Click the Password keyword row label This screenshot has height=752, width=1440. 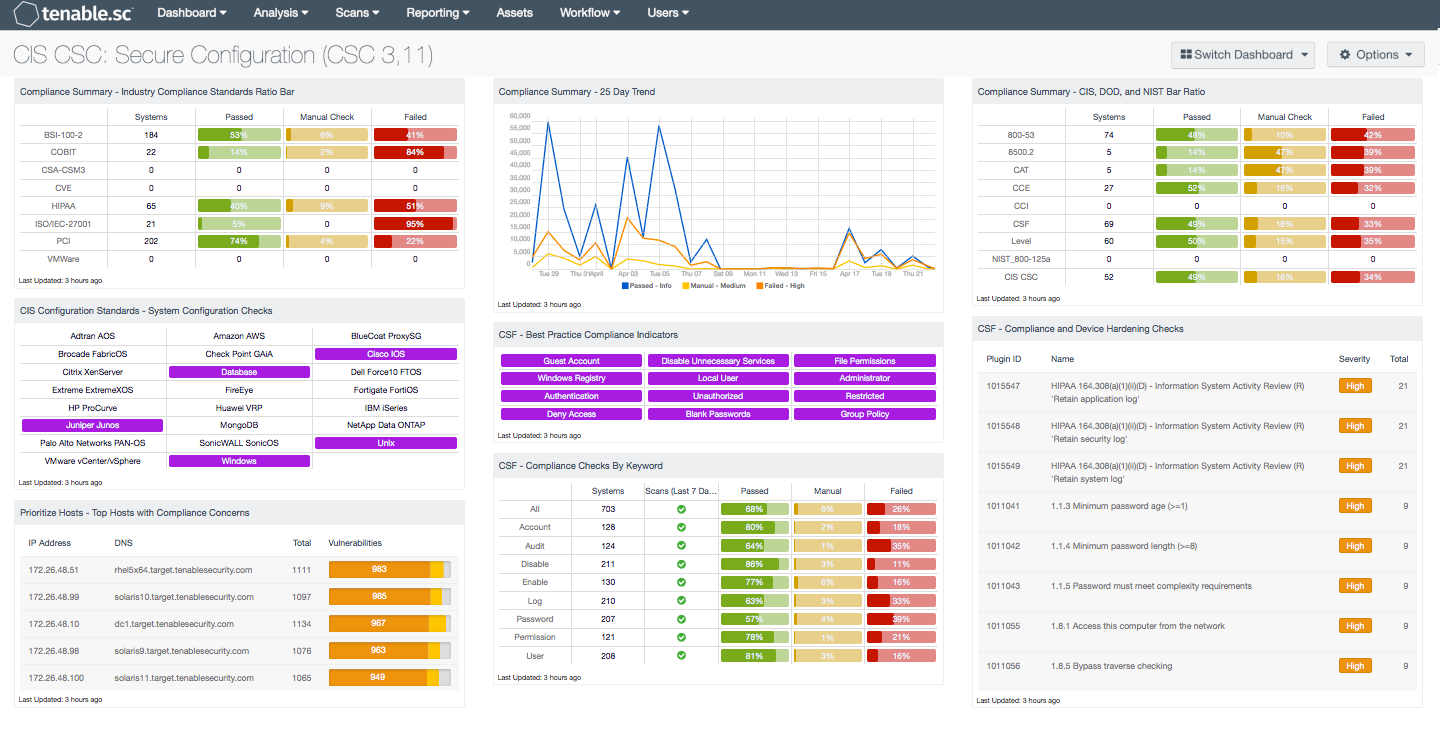(535, 619)
